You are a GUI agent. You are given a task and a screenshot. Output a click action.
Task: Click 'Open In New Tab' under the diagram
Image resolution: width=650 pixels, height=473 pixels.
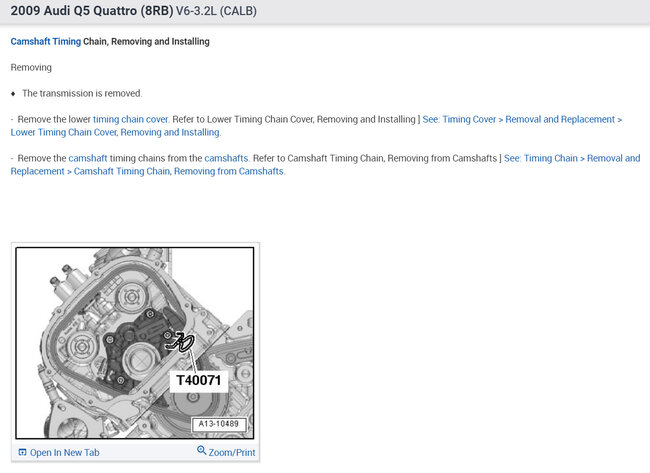tap(64, 453)
